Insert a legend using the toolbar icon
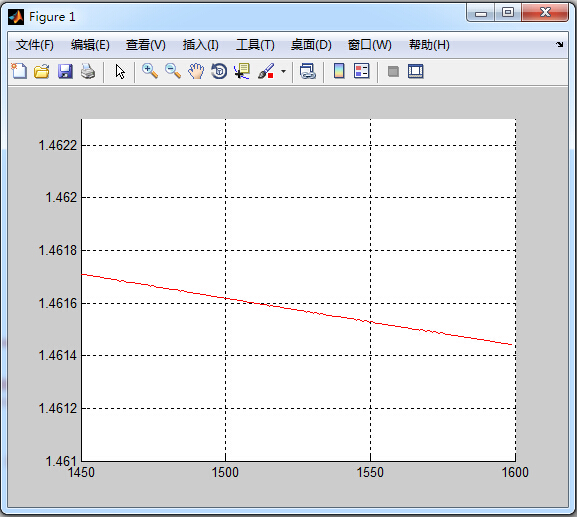The width and height of the screenshot is (577, 517). pos(361,71)
